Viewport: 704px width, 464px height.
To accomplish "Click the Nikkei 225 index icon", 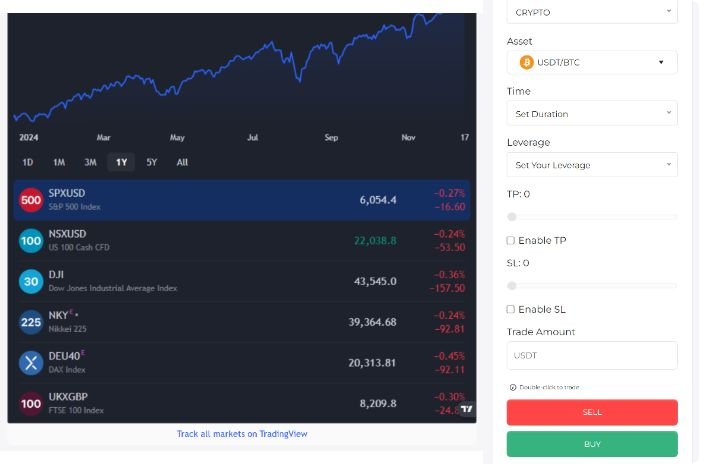I will [x=31, y=322].
